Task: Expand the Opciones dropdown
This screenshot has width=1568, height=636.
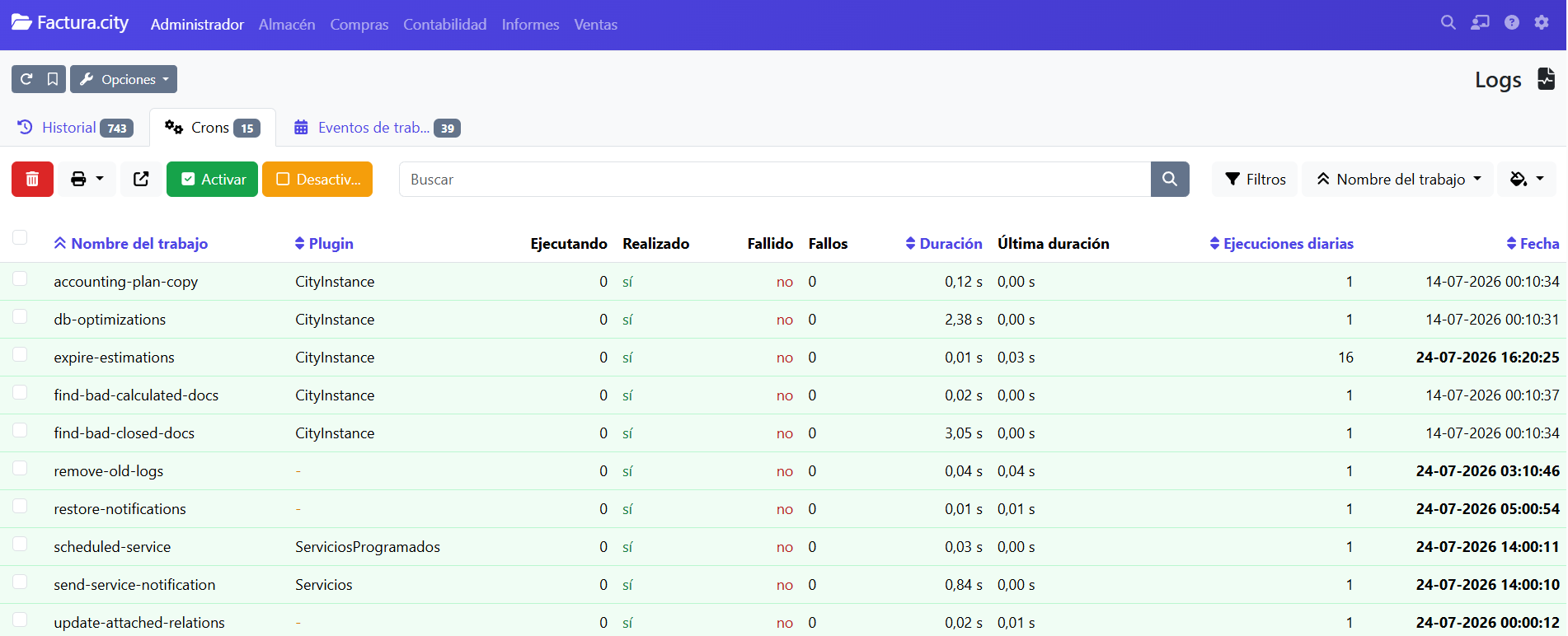Action: [x=124, y=79]
